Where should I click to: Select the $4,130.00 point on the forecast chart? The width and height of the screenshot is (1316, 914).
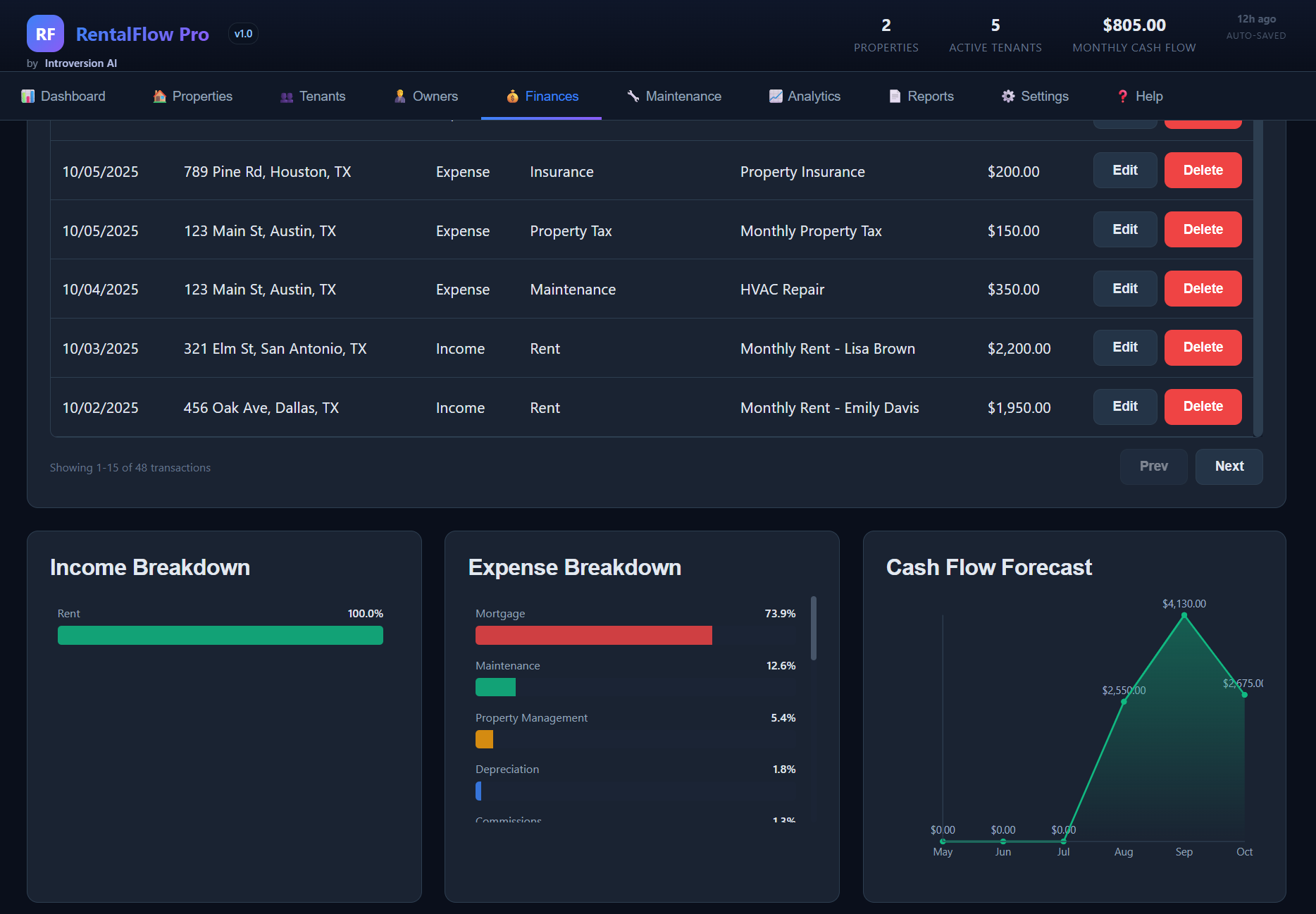[1184, 615]
